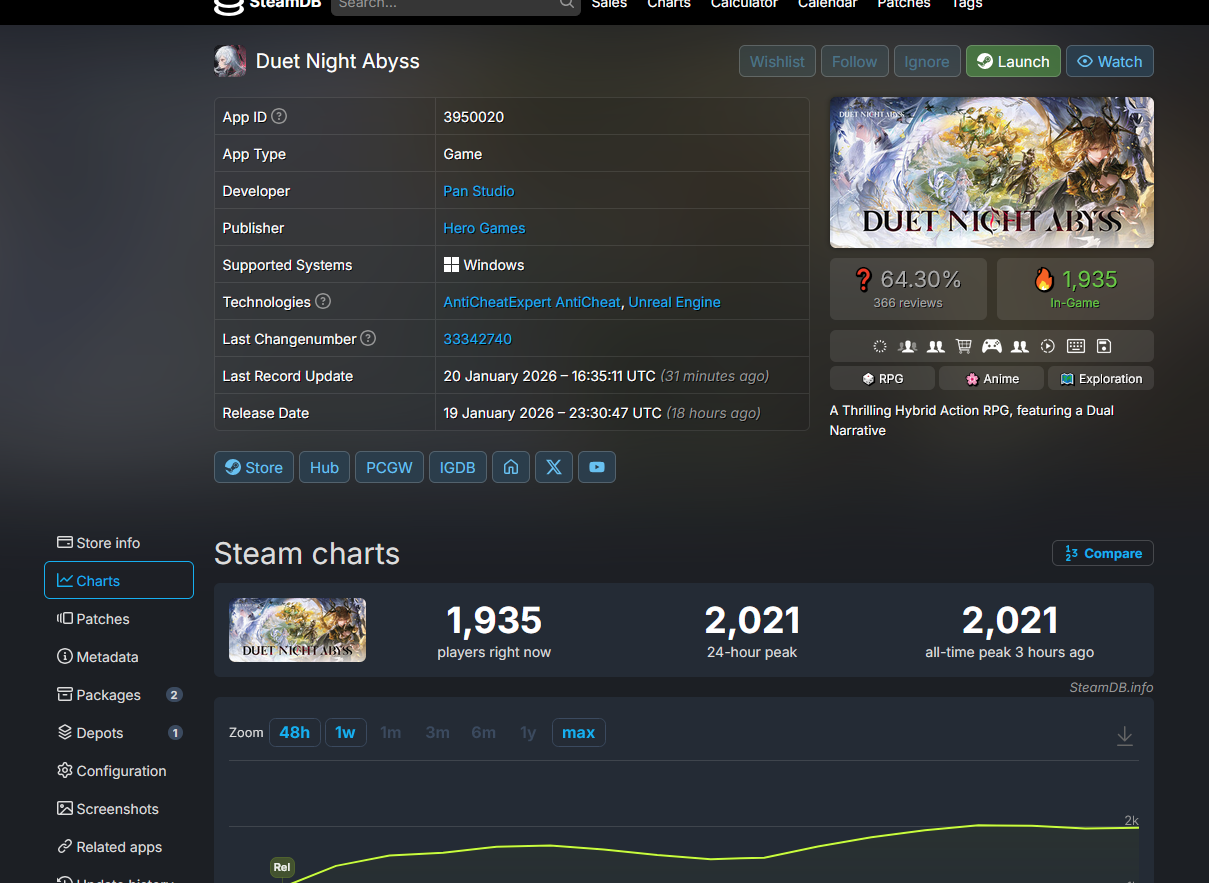Click the large Duet Night Abyss banner image
Image resolution: width=1209 pixels, height=883 pixels.
(x=992, y=172)
